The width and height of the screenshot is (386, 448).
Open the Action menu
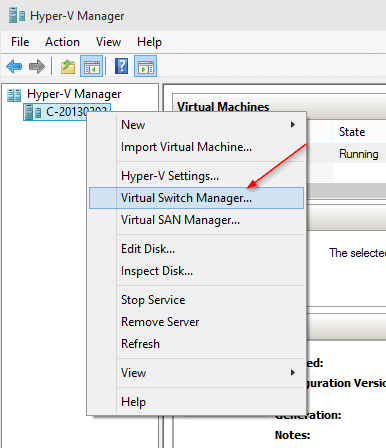(62, 42)
